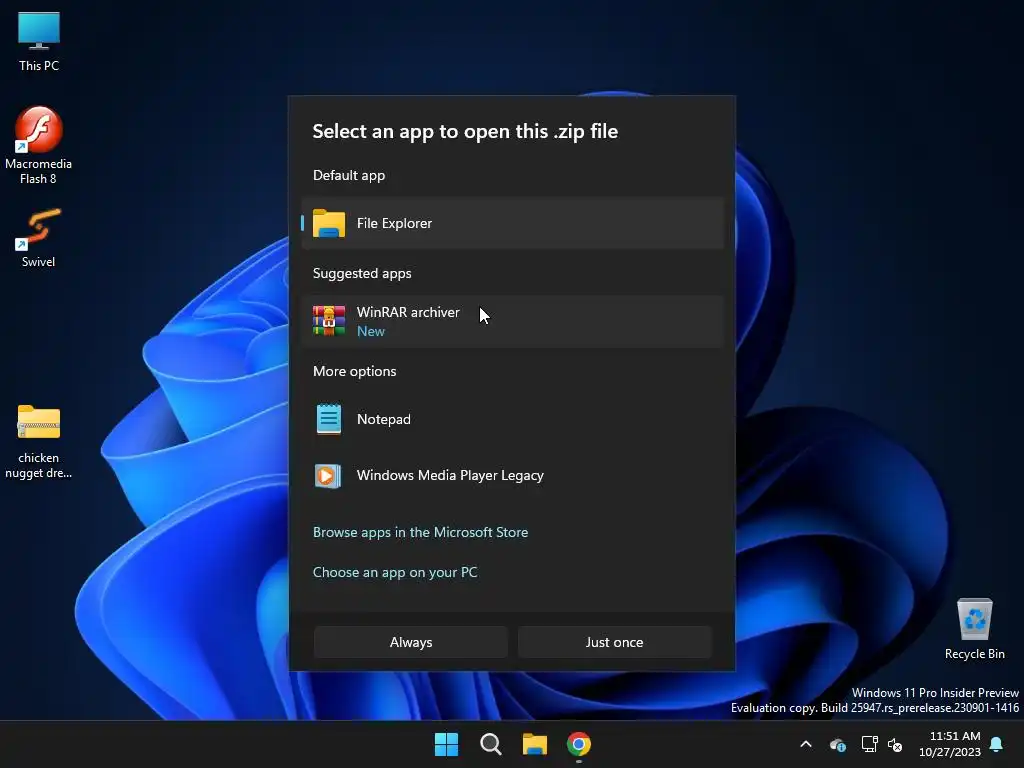Click the Just once button
Viewport: 1024px width, 768px height.
coord(615,642)
